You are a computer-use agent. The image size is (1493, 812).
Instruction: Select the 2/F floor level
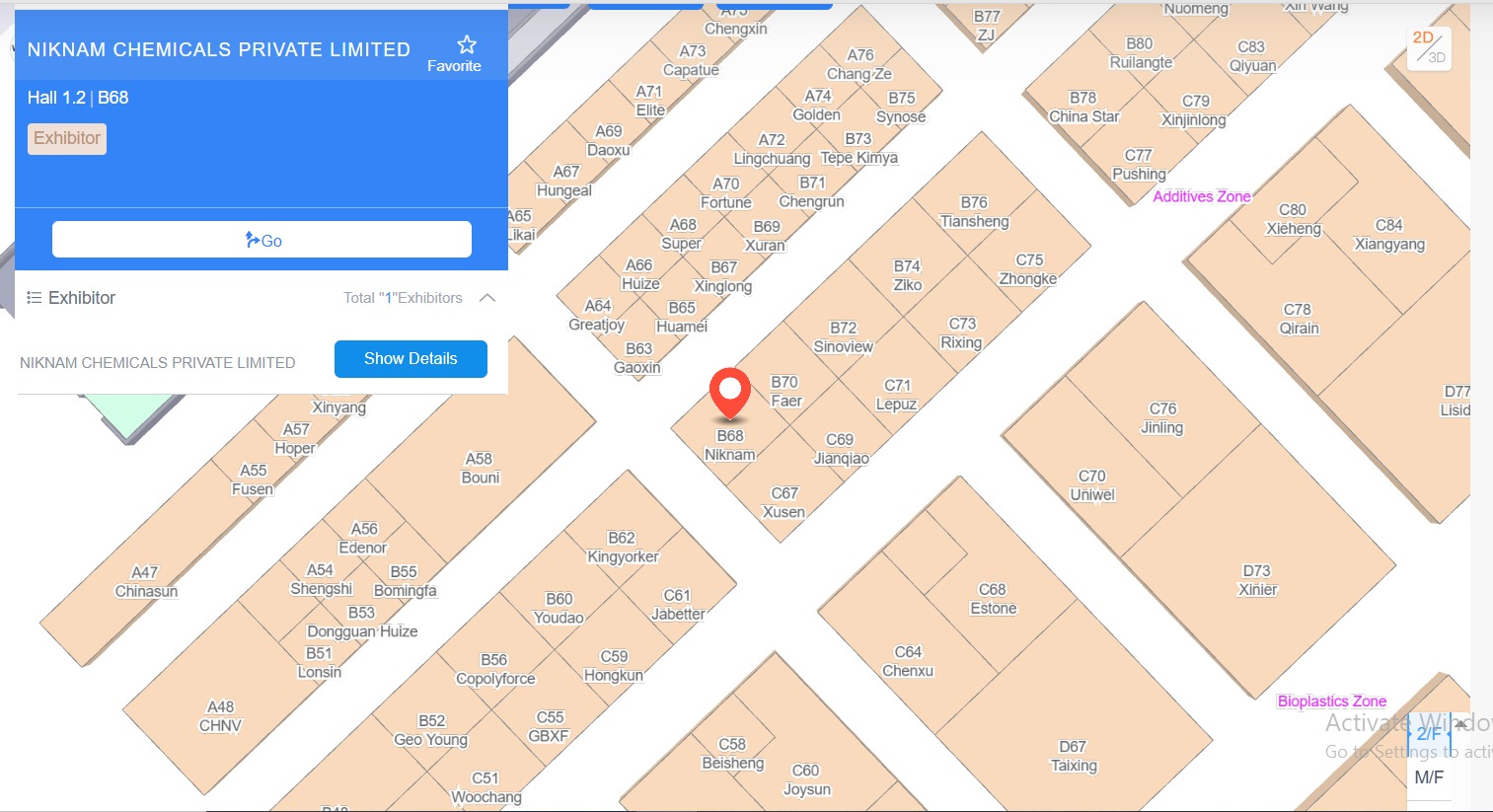point(1429,734)
